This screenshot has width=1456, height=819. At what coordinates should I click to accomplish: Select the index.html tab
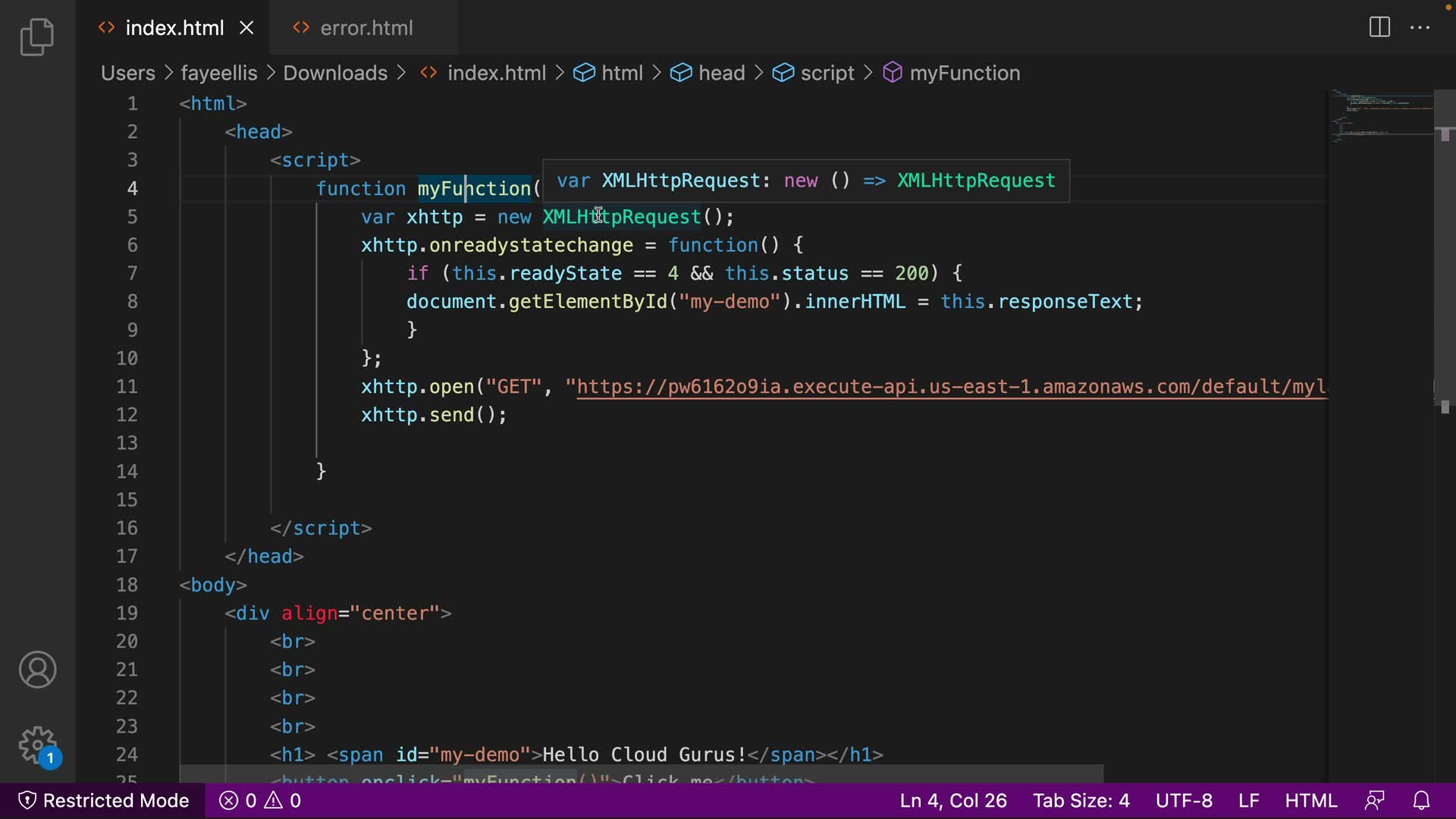point(174,28)
